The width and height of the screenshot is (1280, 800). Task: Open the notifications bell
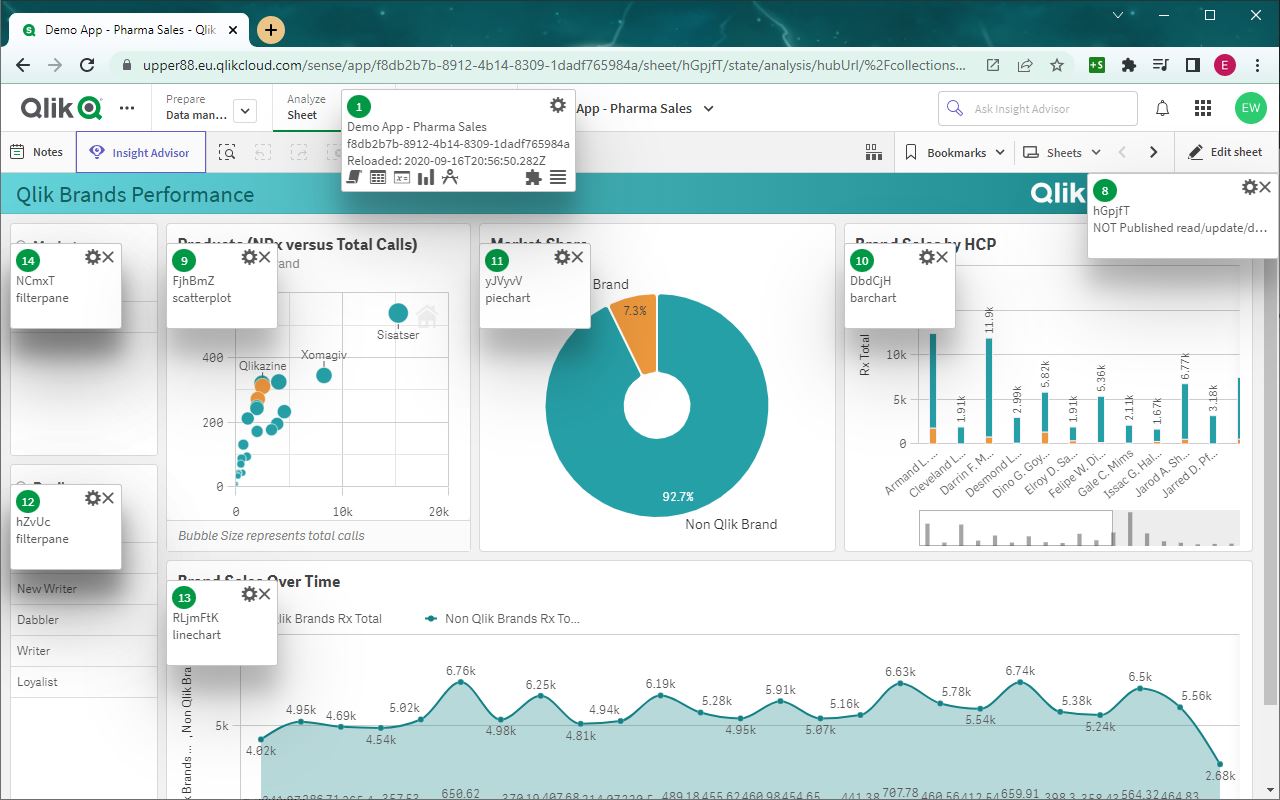(x=1163, y=108)
